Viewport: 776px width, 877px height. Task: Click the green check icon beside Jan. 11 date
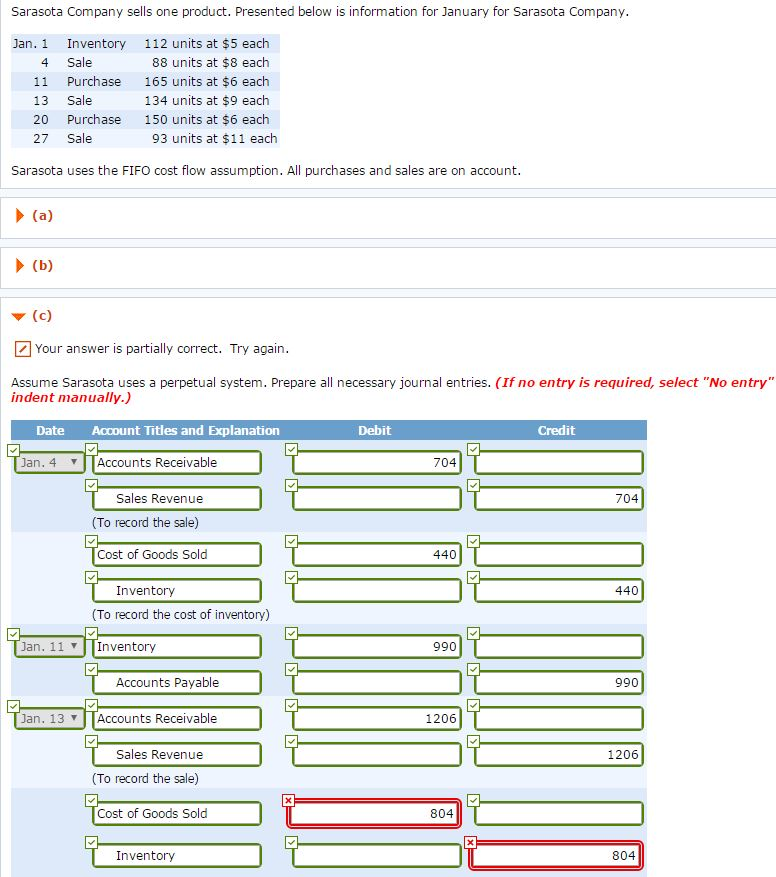pyautogui.click(x=13, y=634)
